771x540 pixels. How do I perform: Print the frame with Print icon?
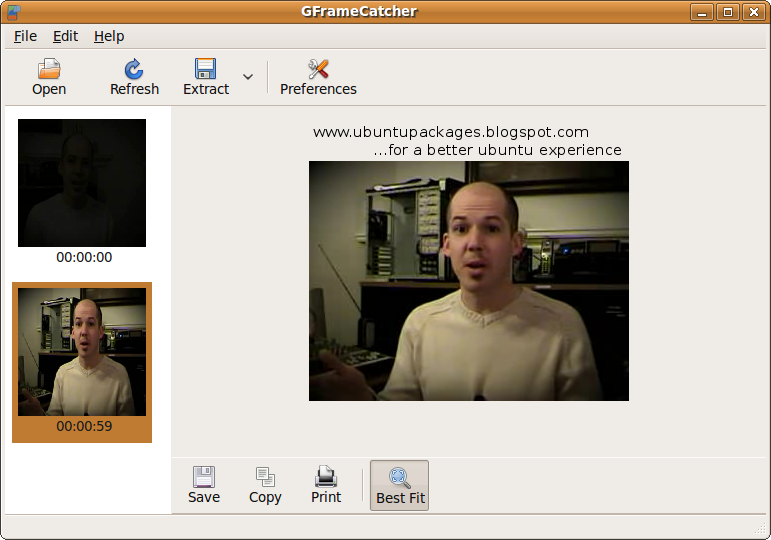coord(326,477)
